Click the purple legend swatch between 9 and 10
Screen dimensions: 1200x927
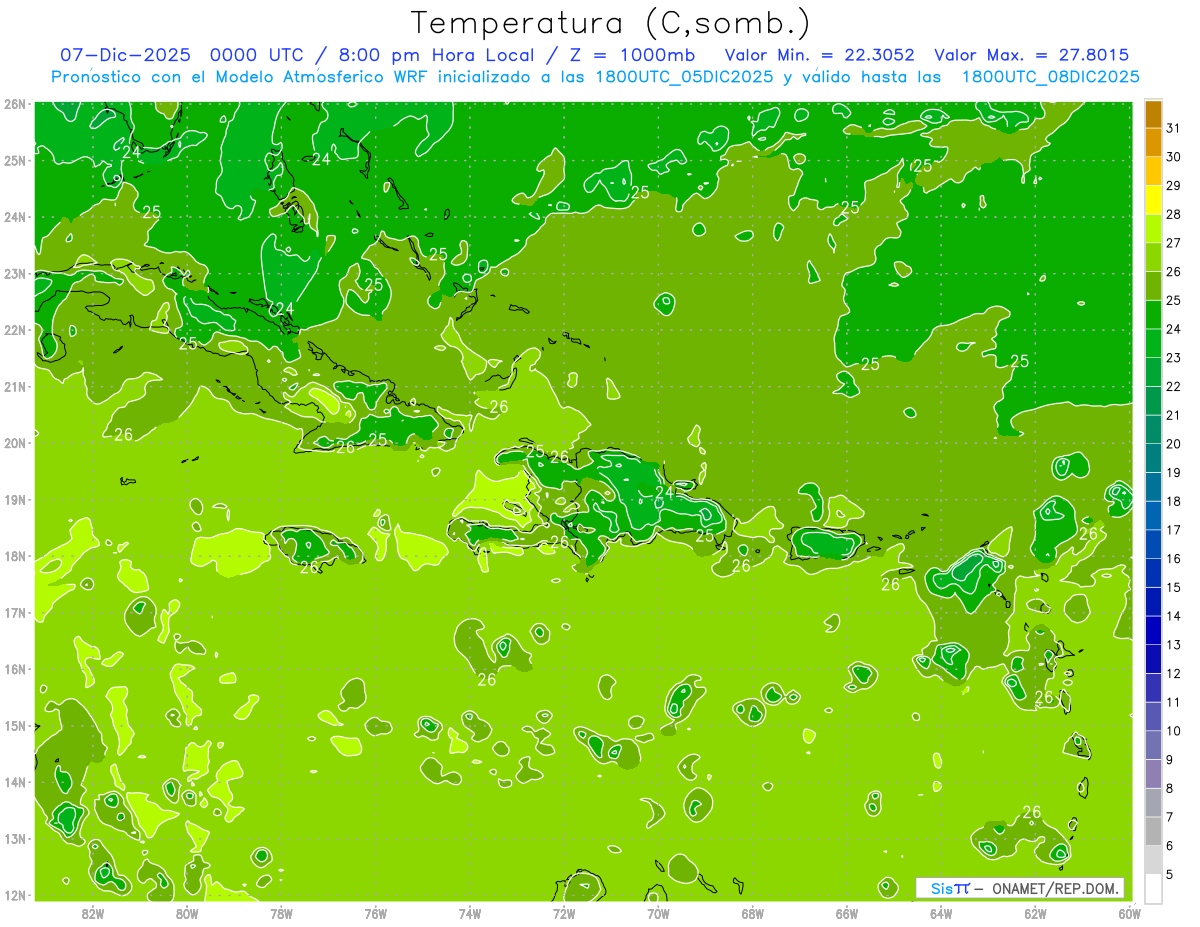(1153, 745)
